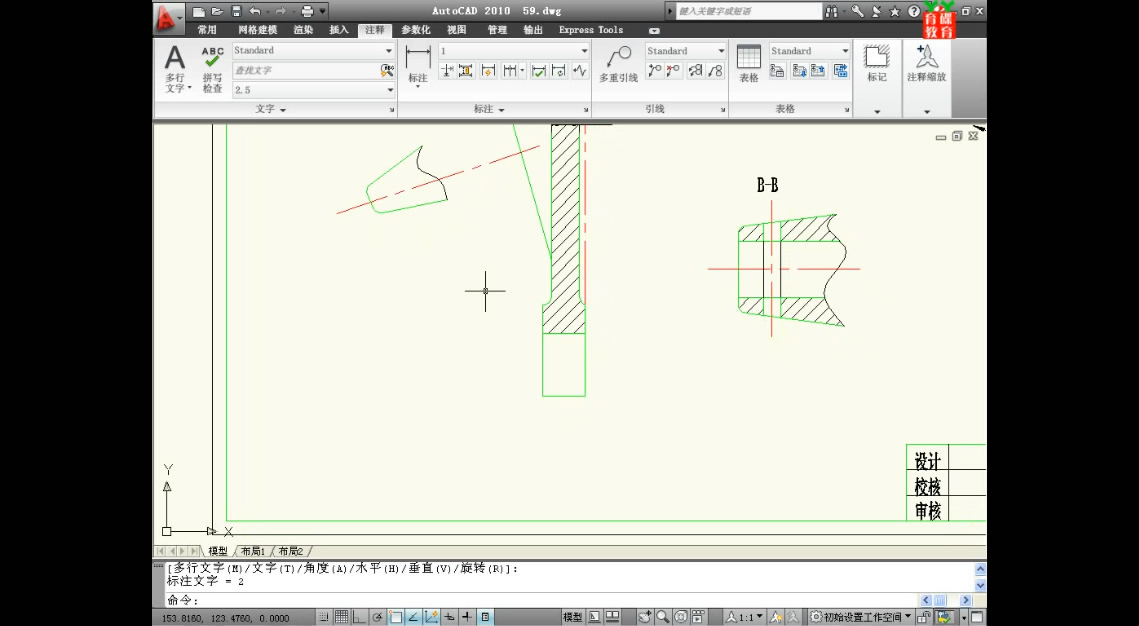Toggle object snap tracking in status bar

(413, 617)
